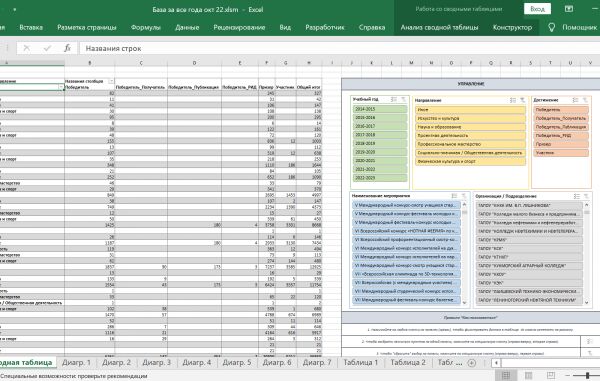The height and width of the screenshot is (381, 600).
Task: Click the zoom out minus icon
Action: (x=568, y=376)
